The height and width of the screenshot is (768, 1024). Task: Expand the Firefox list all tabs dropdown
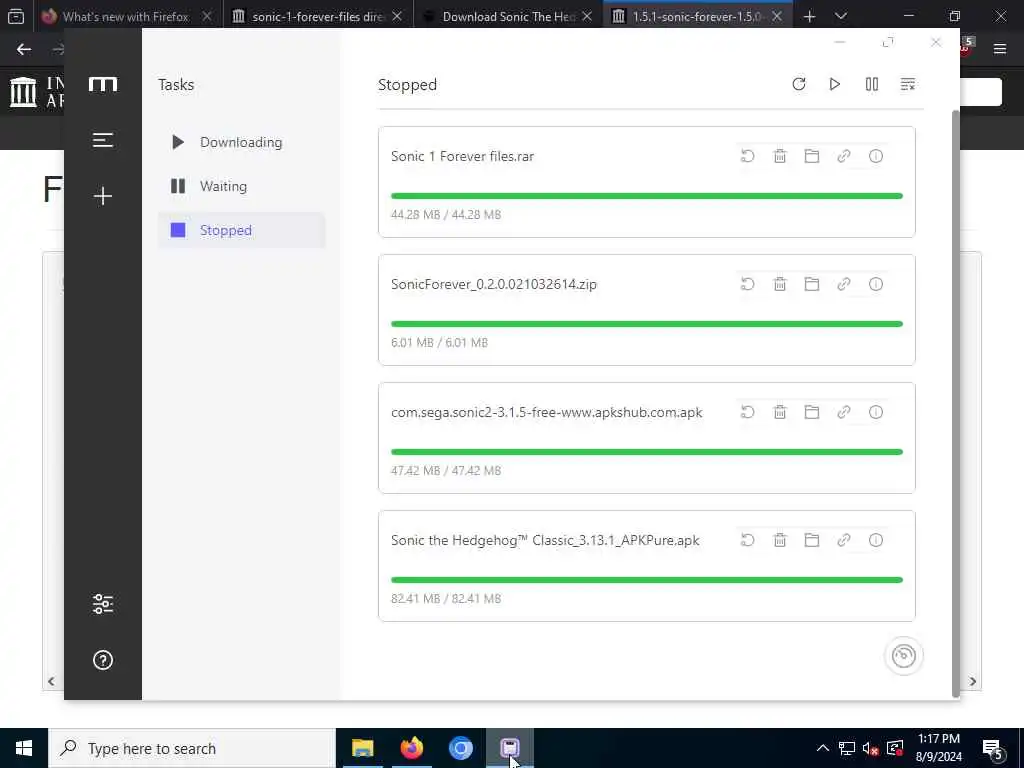click(841, 16)
